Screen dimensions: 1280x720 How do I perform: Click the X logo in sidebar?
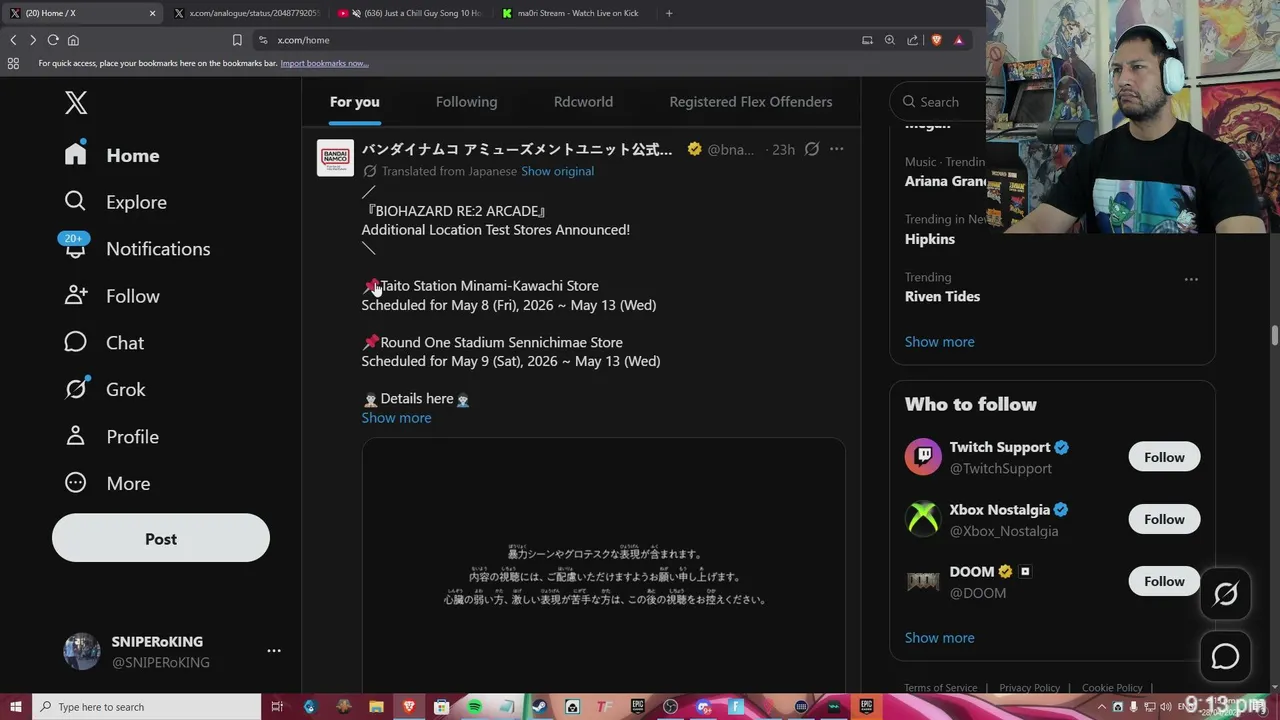(x=76, y=102)
